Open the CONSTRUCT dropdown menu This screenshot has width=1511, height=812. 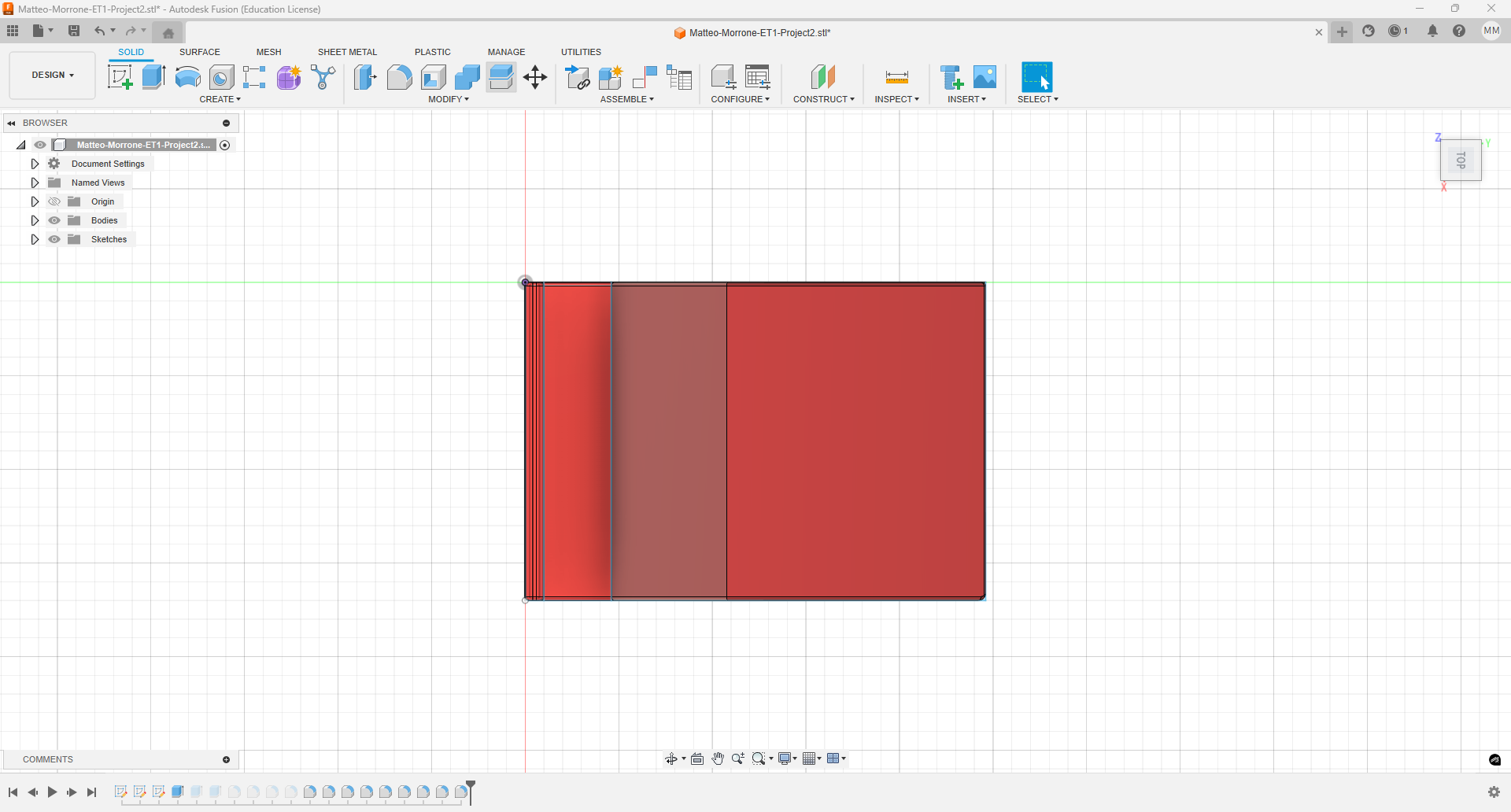pyautogui.click(x=823, y=99)
